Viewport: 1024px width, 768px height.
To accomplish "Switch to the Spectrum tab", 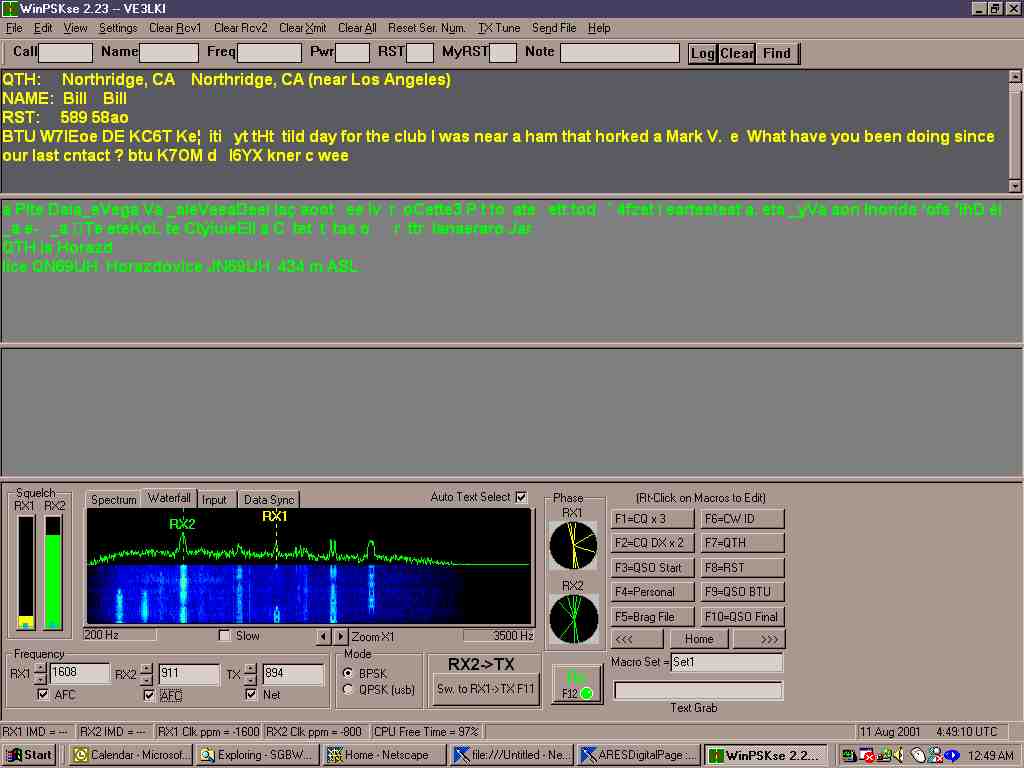I will (114, 500).
